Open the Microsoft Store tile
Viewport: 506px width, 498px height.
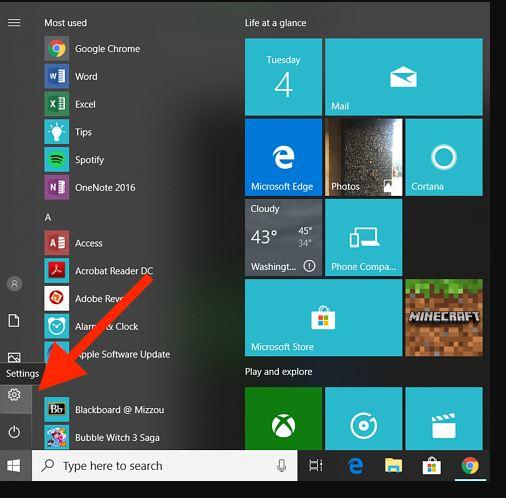pos(323,318)
